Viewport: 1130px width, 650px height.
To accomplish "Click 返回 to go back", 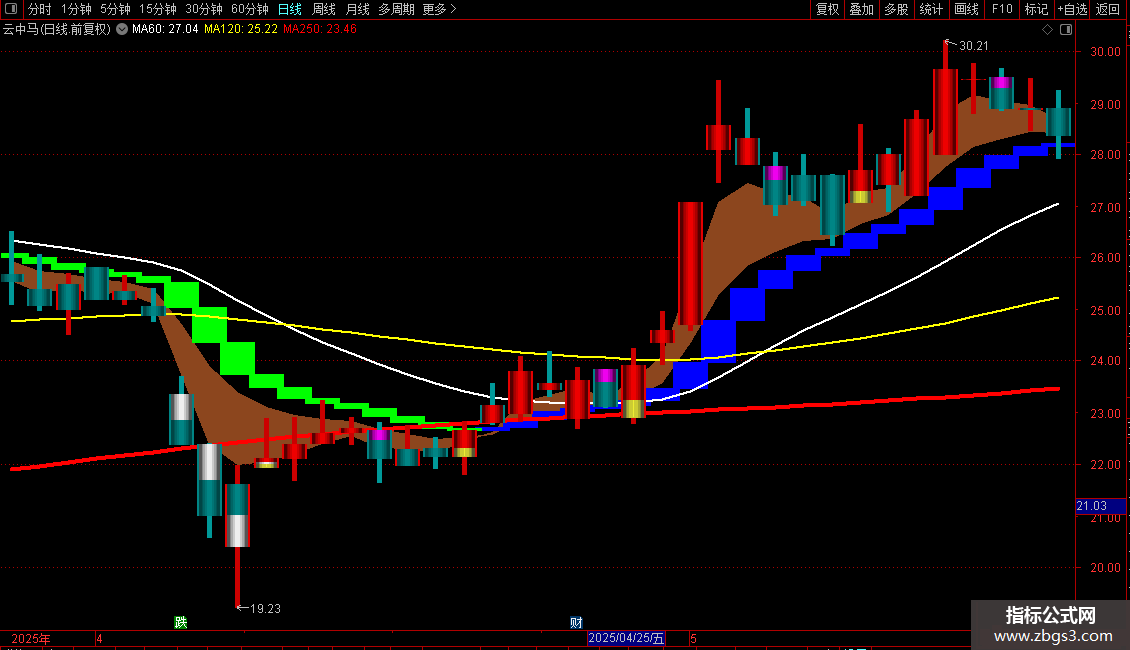I will tap(1108, 9).
